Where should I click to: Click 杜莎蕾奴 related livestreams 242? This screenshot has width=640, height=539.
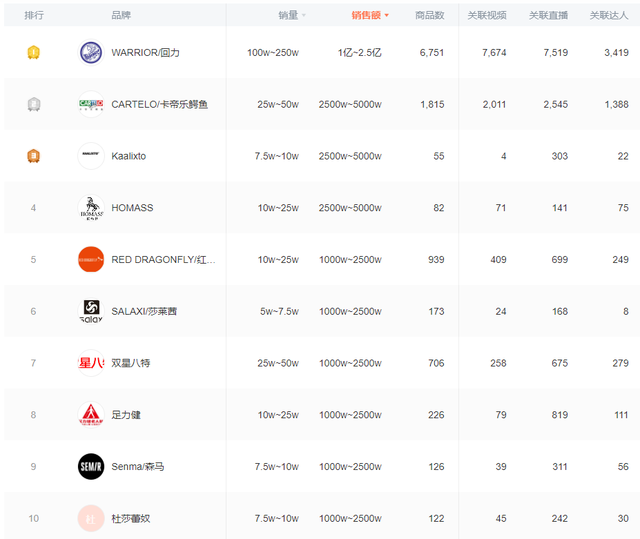click(560, 518)
